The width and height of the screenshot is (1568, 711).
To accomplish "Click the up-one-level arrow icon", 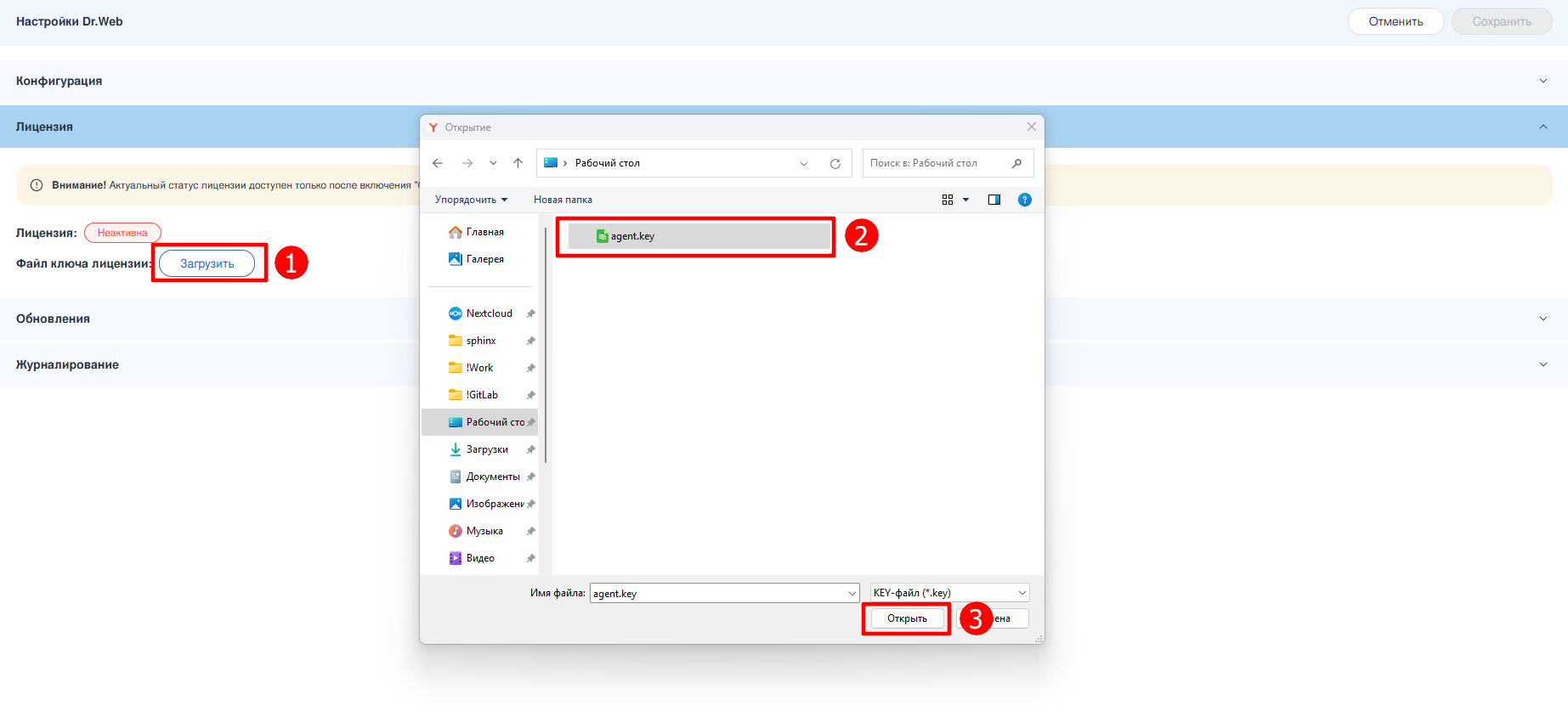I will (x=518, y=163).
